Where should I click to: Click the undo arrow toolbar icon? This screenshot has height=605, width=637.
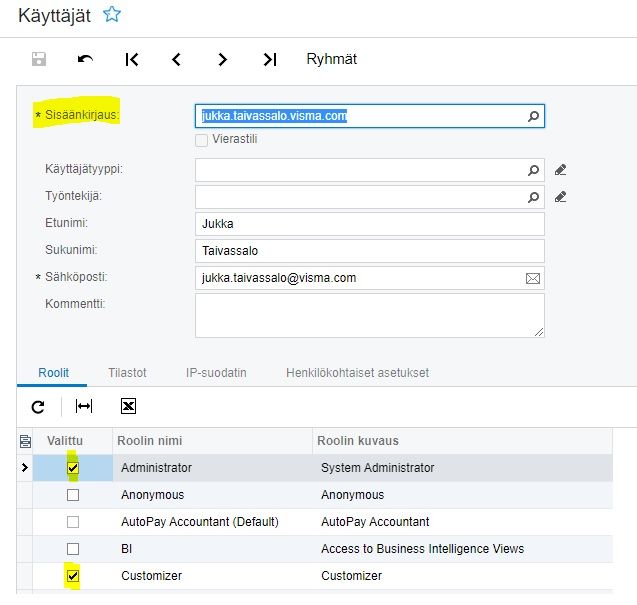coord(85,59)
